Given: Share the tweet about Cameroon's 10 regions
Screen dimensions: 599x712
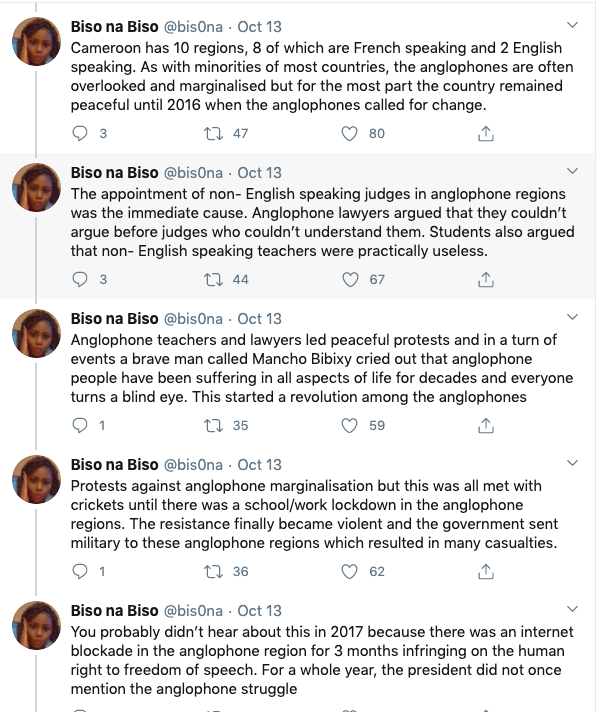Looking at the screenshot, I should 485,134.
